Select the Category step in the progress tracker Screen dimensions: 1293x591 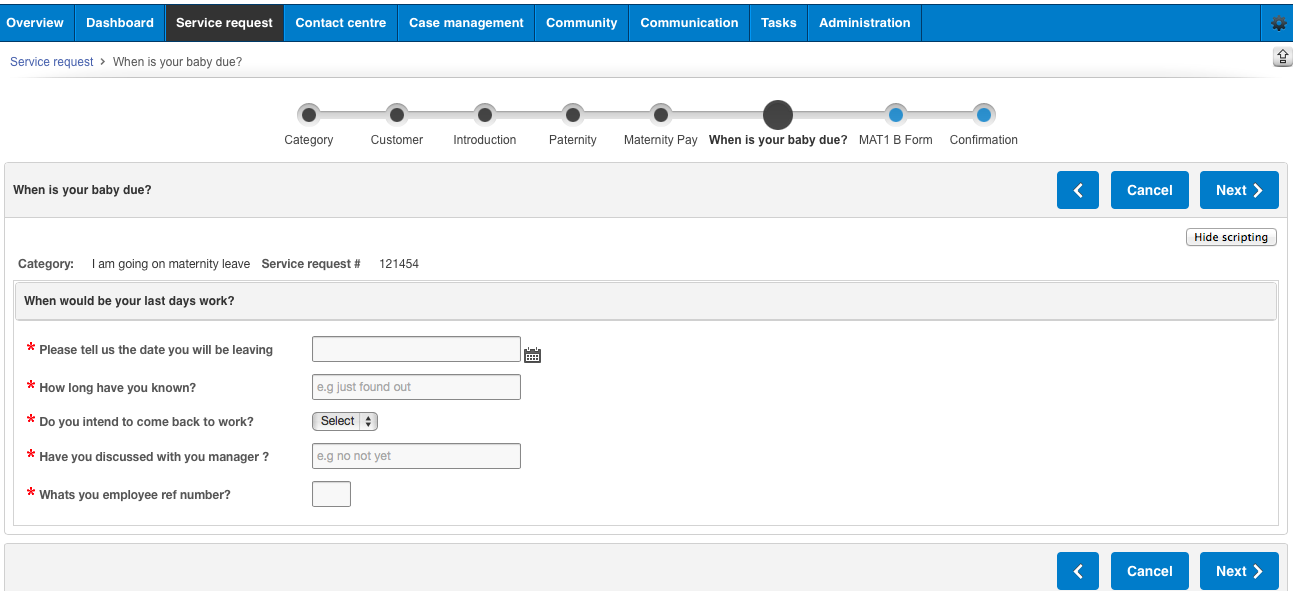(308, 114)
